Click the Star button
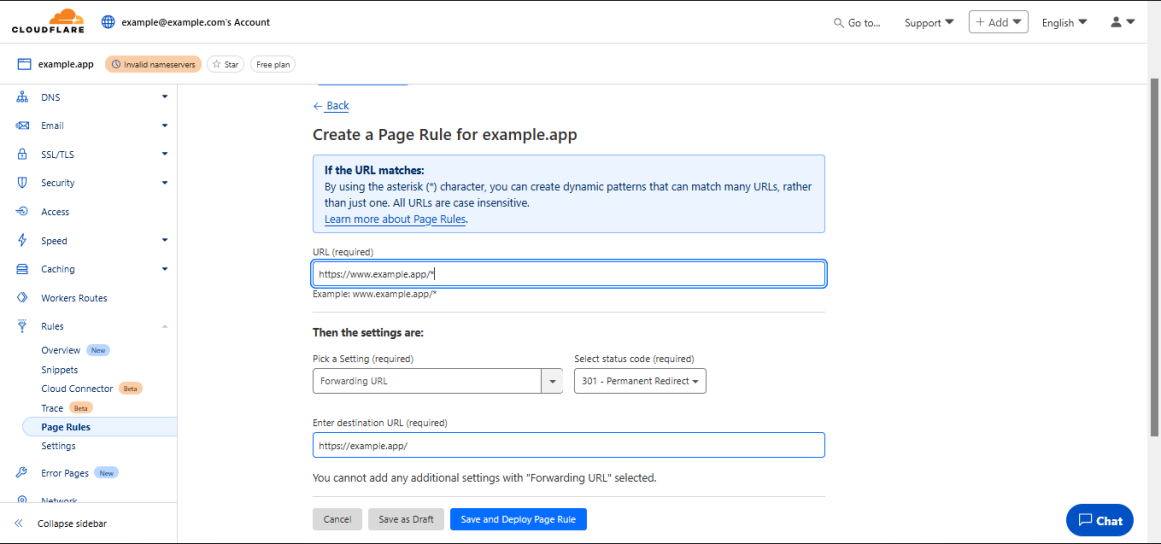The width and height of the screenshot is (1161, 544). pyautogui.click(x=226, y=64)
